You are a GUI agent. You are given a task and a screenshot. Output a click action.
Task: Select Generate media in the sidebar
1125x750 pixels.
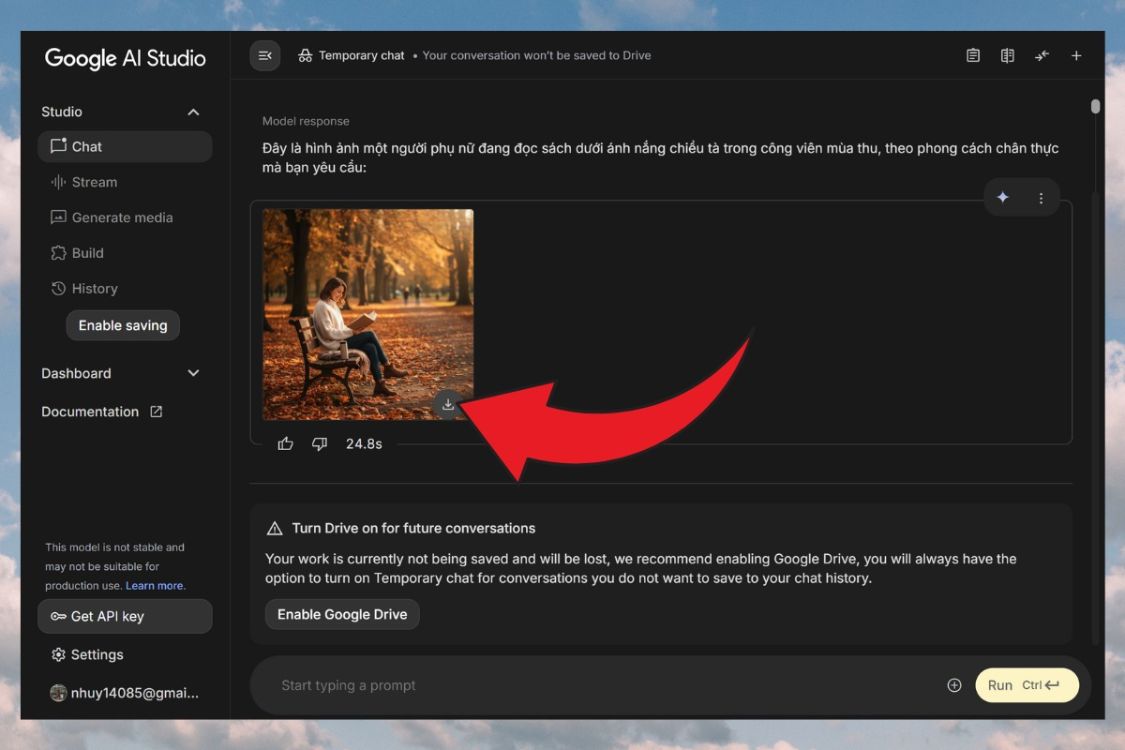[x=121, y=217]
